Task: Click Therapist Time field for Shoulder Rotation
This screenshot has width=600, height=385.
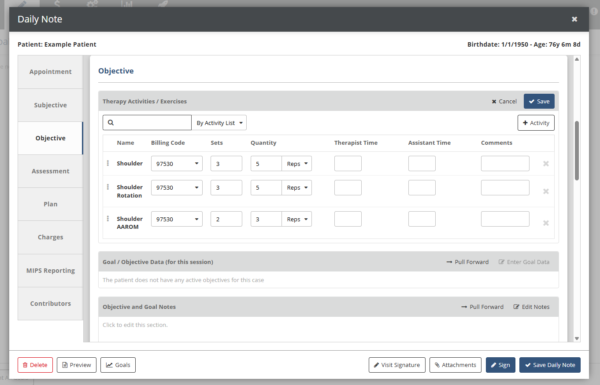Action: point(348,188)
